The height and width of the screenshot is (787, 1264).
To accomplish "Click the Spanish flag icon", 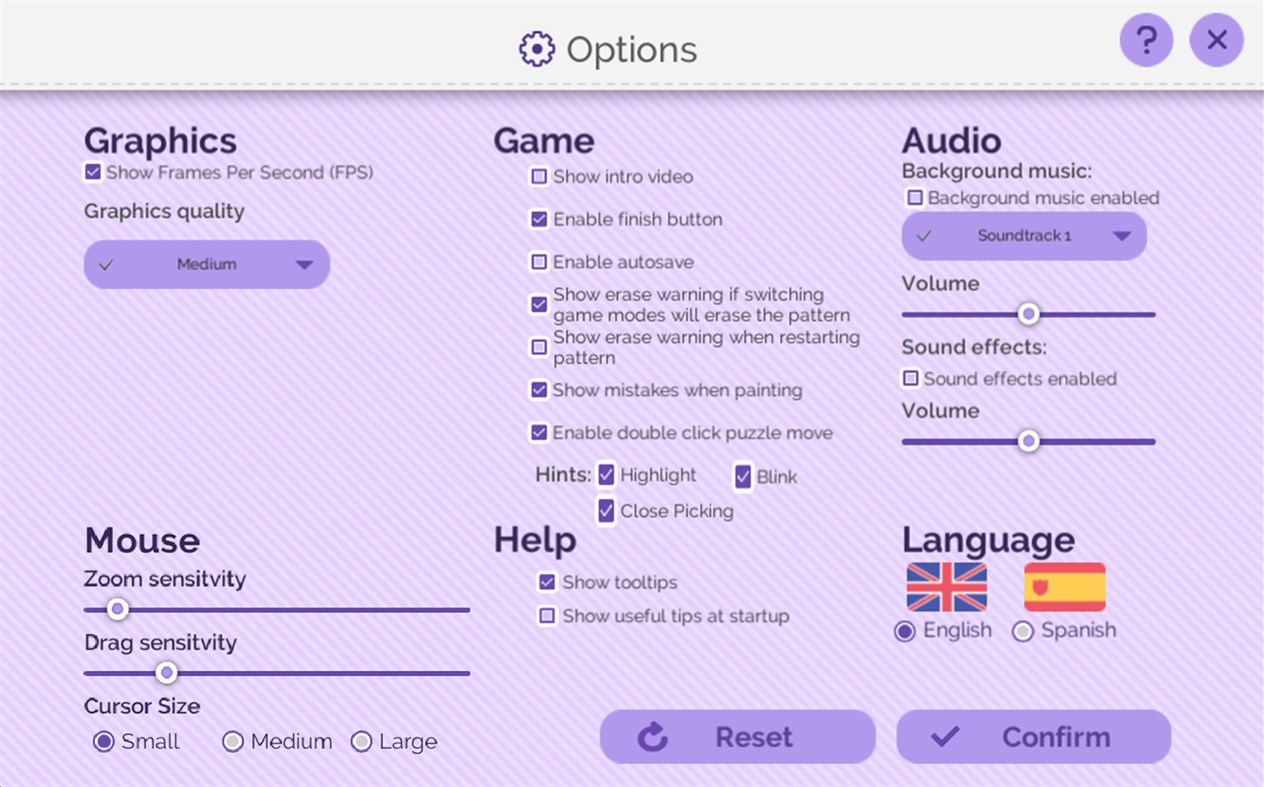I will 1064,588.
